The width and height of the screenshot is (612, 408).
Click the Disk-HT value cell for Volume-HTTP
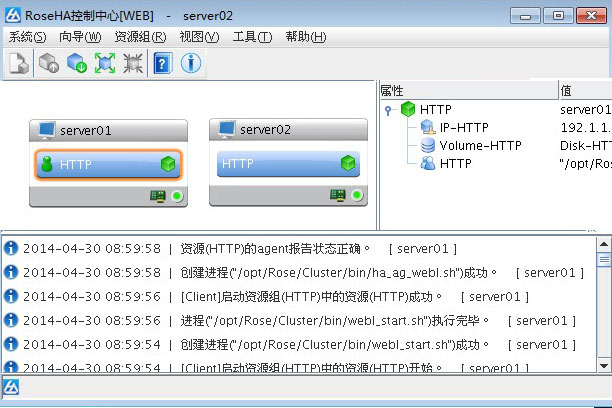click(585, 146)
